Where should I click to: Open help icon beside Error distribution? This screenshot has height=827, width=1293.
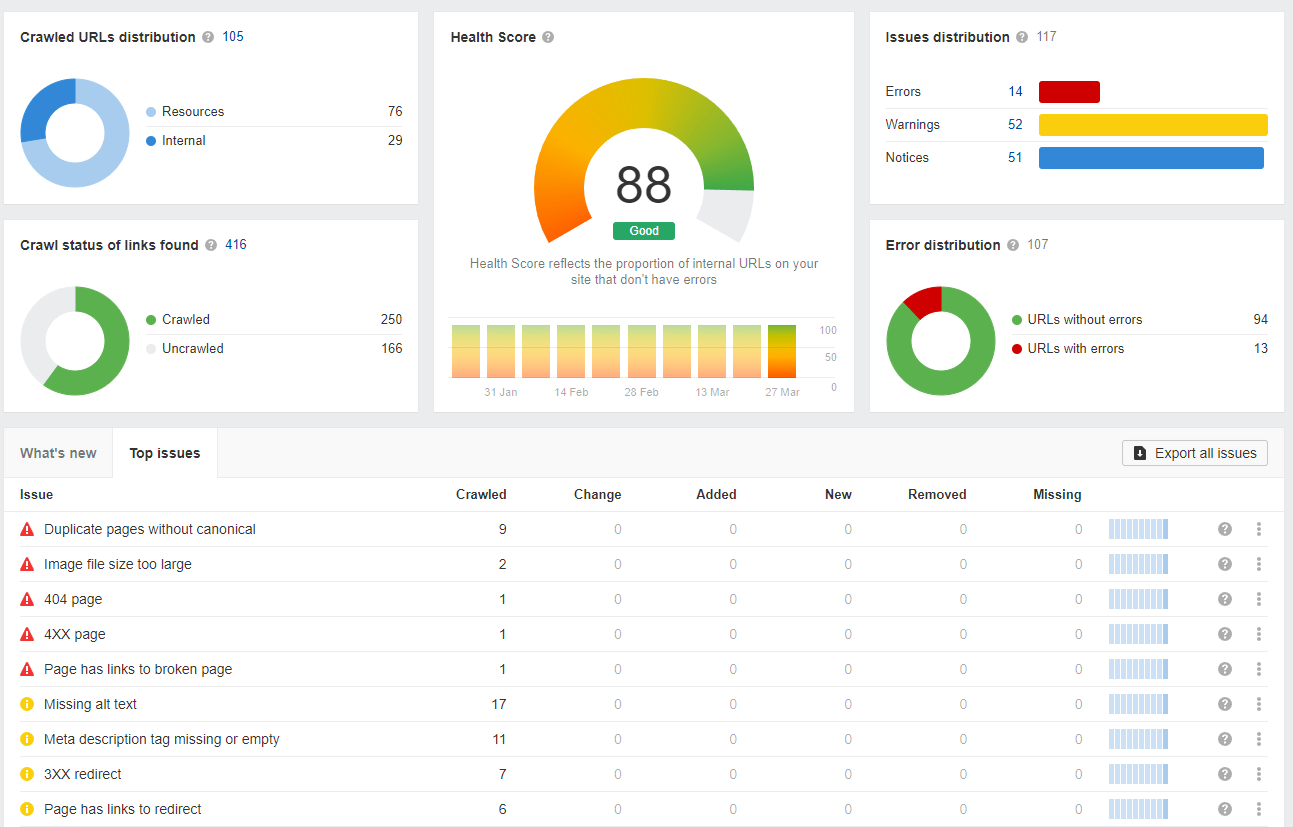[x=1013, y=245]
